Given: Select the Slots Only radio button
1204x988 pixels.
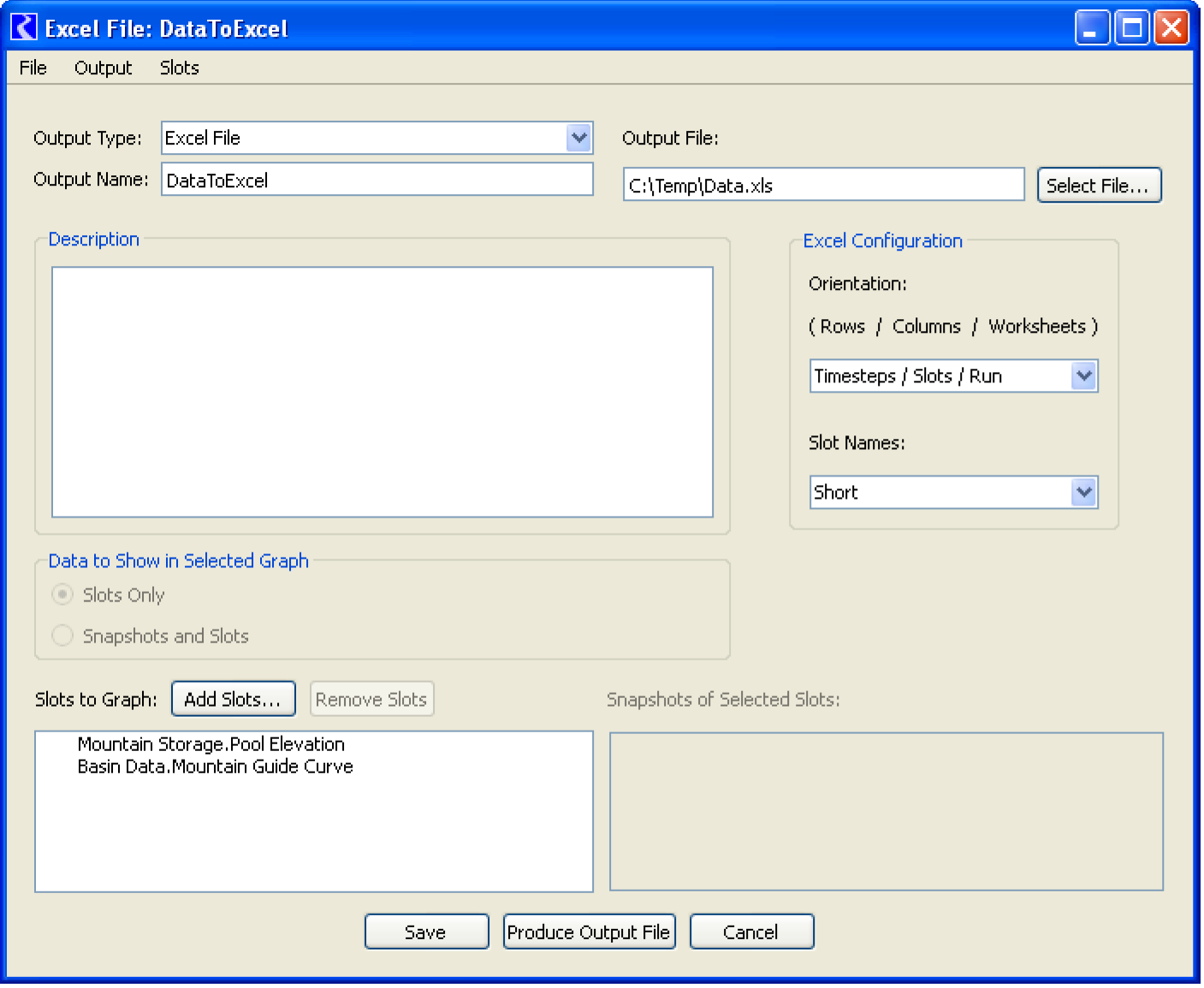Looking at the screenshot, I should point(62,595).
